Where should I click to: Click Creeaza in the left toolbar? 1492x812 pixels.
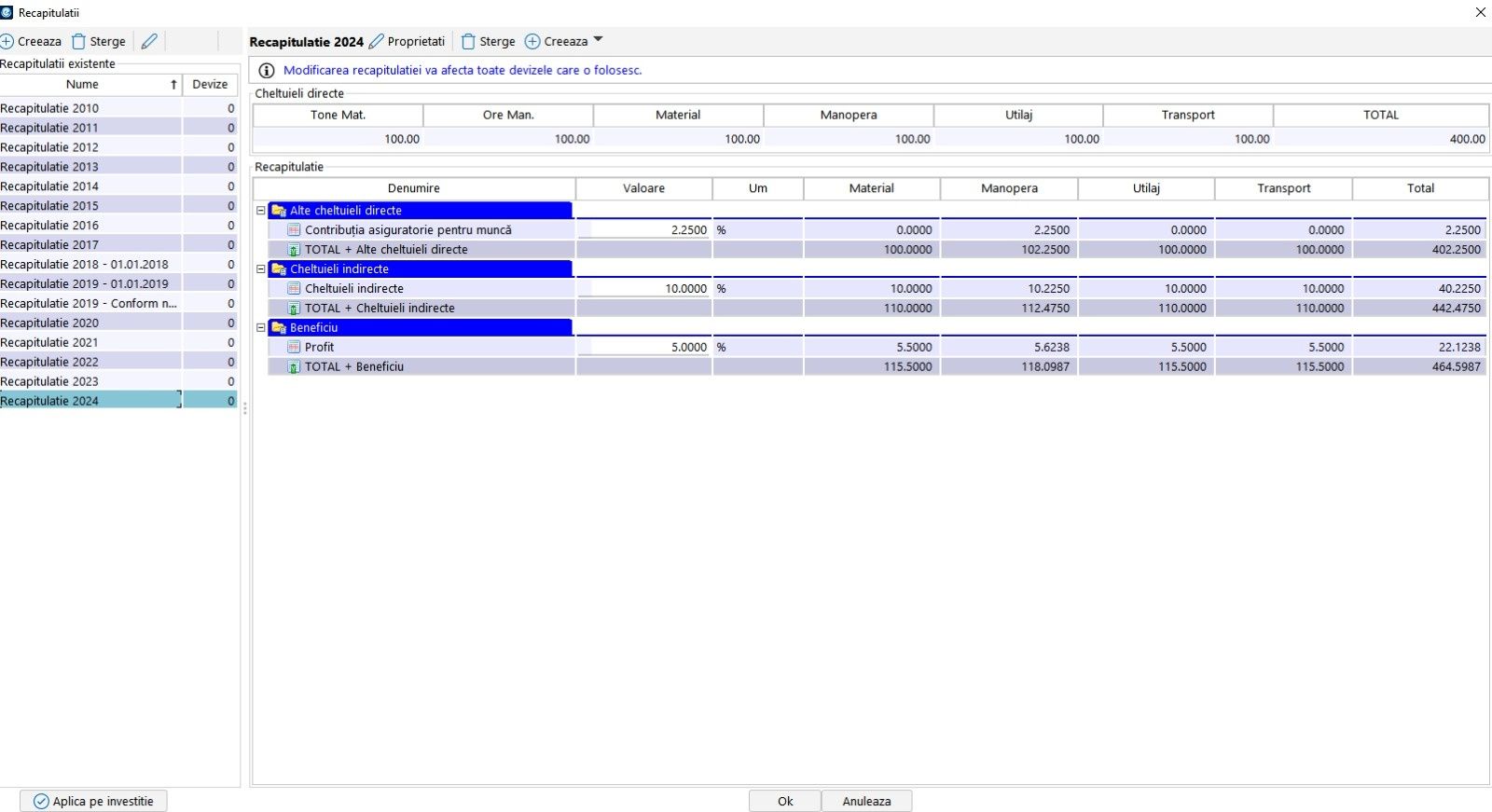(31, 41)
